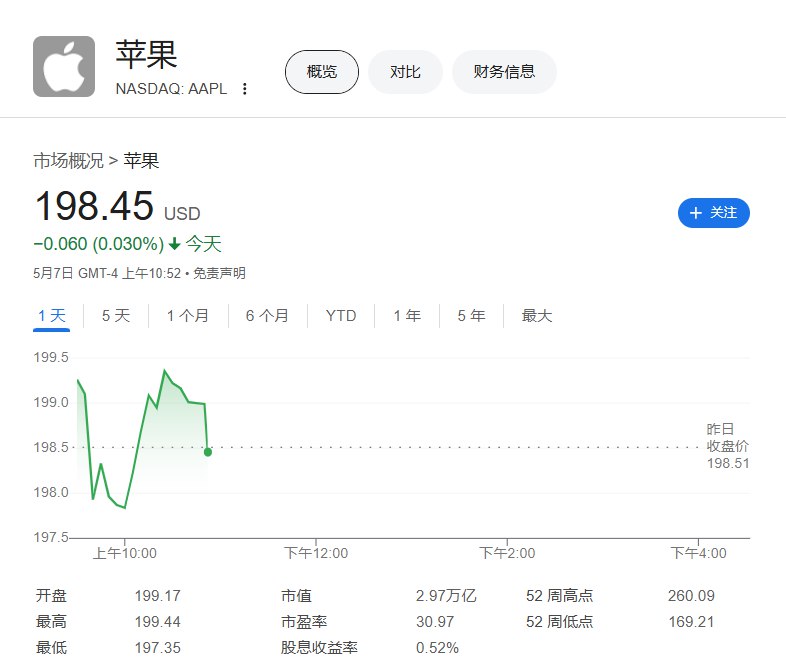Click the 52 周高点 value 260.09

(691, 595)
